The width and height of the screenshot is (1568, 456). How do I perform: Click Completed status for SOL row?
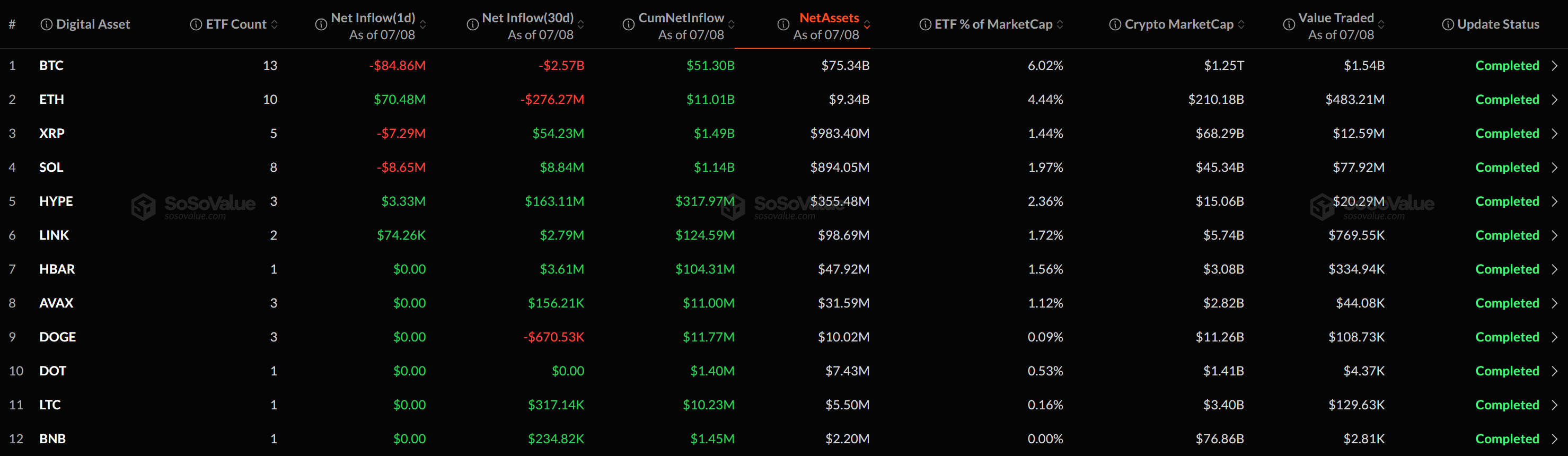[1507, 168]
